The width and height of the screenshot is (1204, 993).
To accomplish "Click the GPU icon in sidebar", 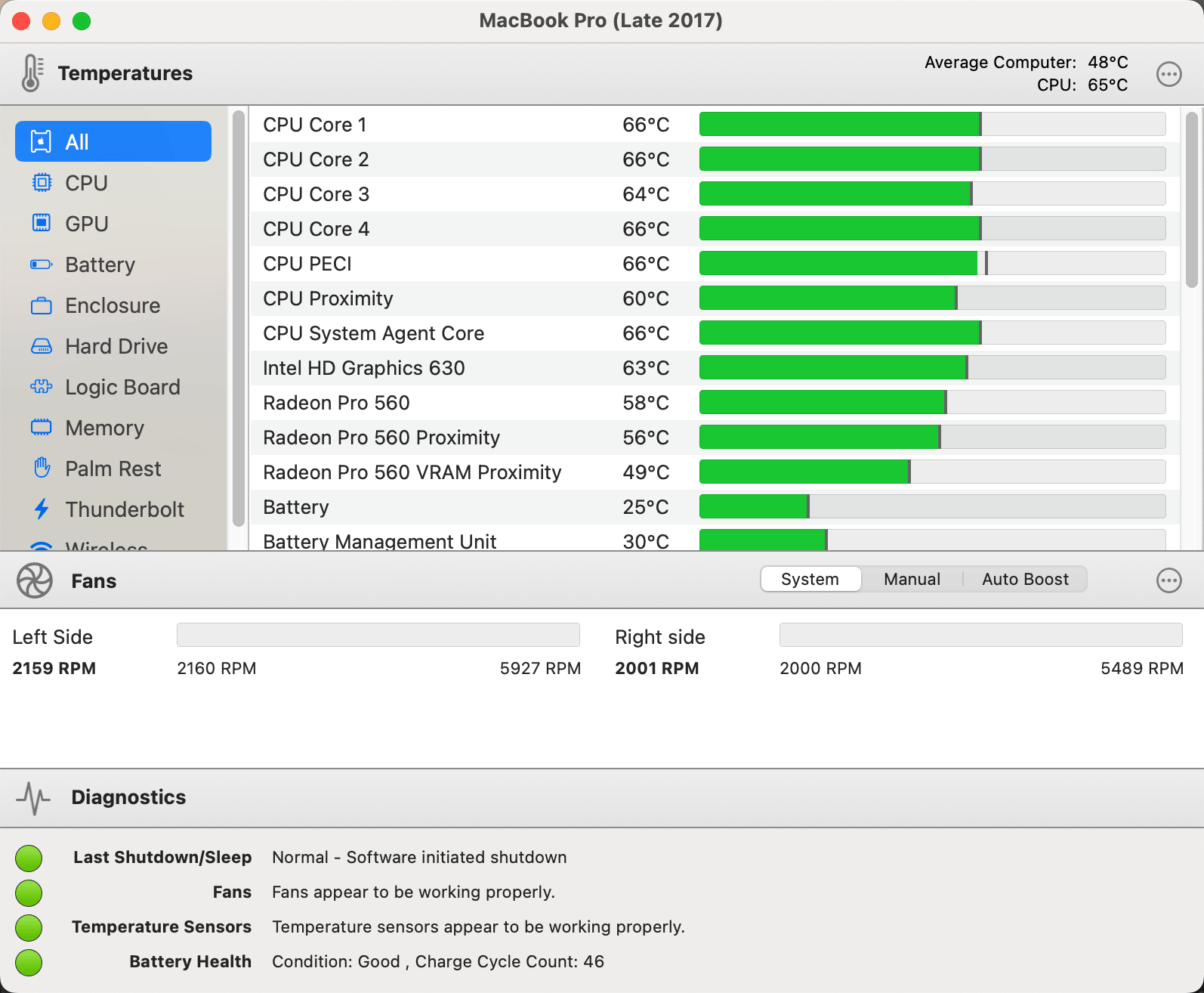I will [x=42, y=224].
